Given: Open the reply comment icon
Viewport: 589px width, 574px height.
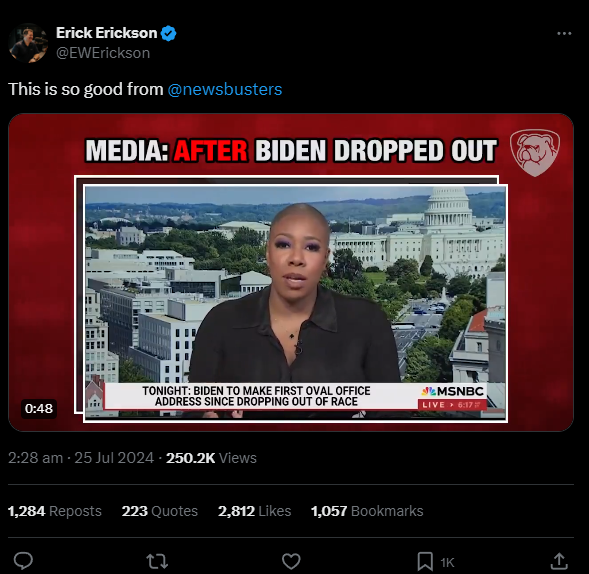Looking at the screenshot, I should point(23,561).
